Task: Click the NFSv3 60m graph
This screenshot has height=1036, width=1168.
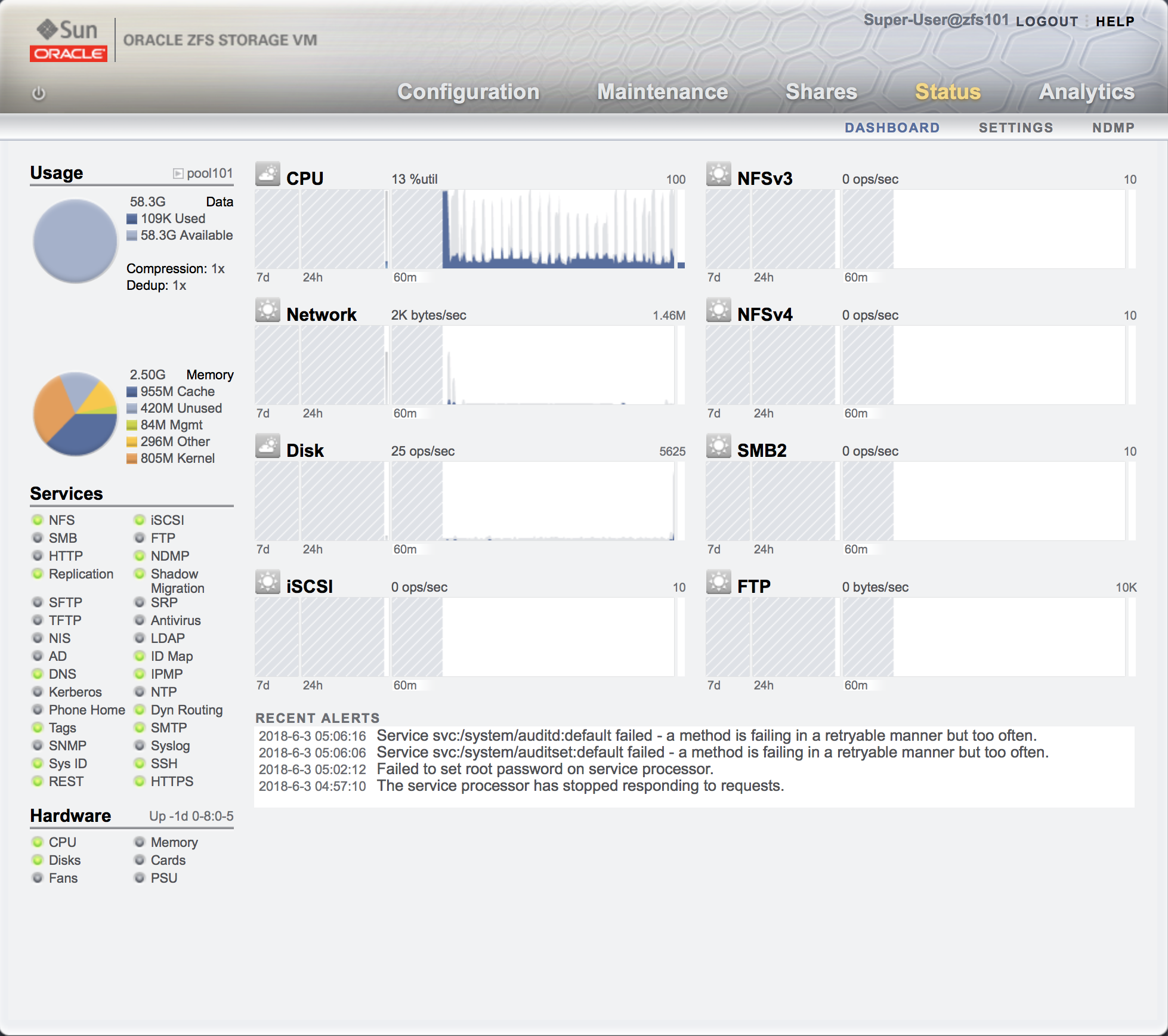Action: (984, 229)
